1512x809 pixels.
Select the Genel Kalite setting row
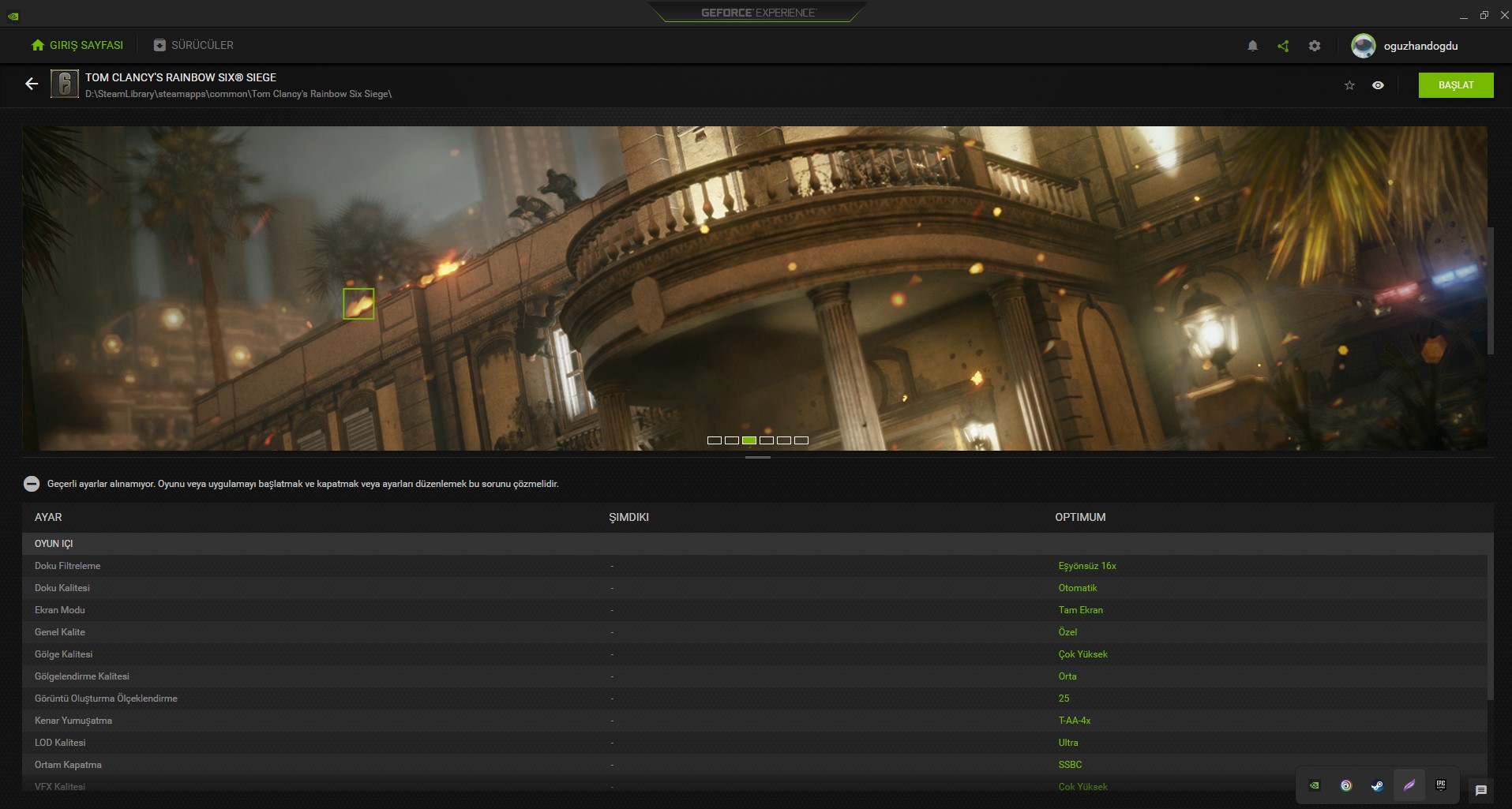pos(755,632)
